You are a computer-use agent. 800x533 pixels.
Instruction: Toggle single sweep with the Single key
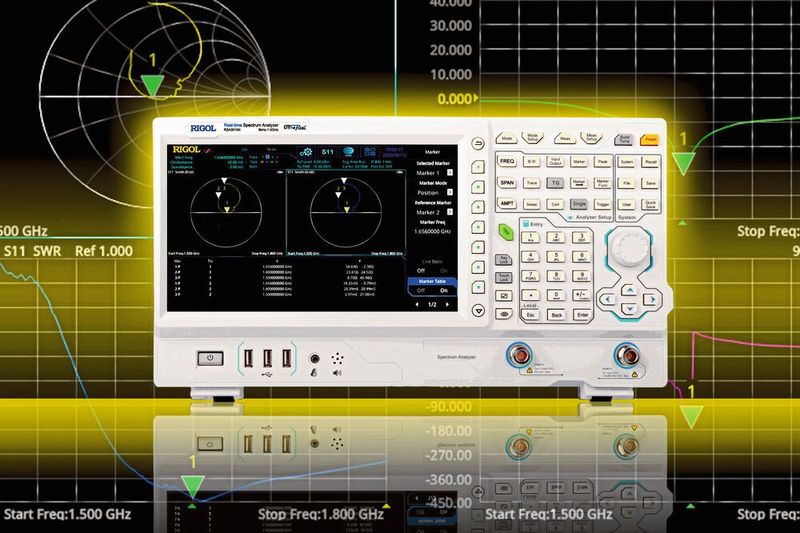pyautogui.click(x=579, y=204)
